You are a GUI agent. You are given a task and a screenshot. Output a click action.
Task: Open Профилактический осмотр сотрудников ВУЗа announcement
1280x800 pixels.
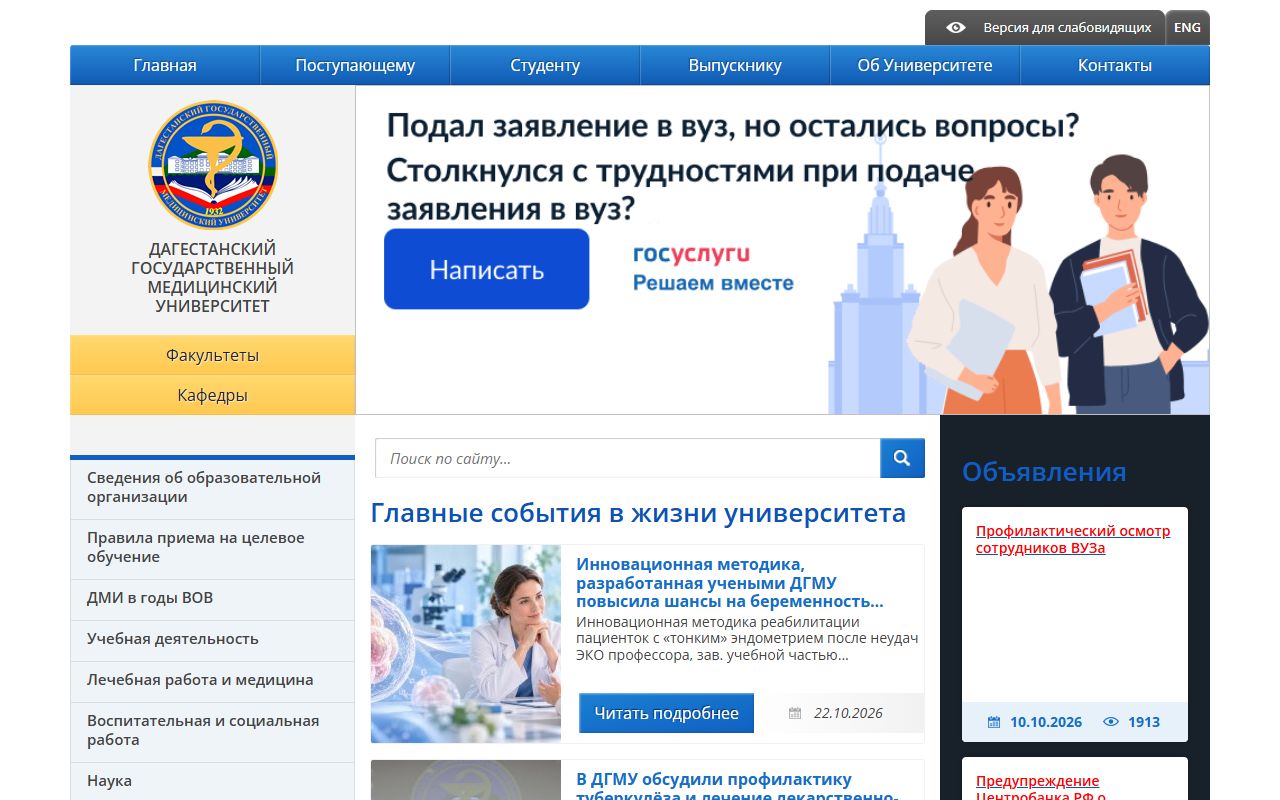(x=1073, y=539)
